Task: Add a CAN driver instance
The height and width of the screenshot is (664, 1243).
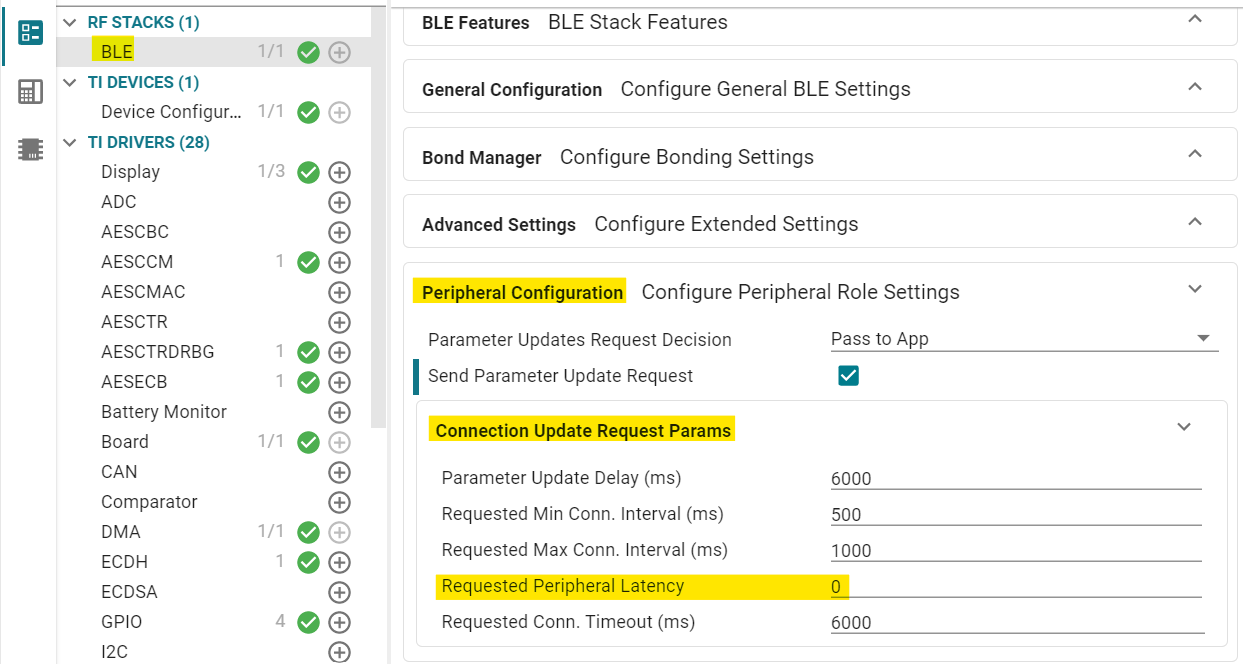Action: (x=340, y=472)
